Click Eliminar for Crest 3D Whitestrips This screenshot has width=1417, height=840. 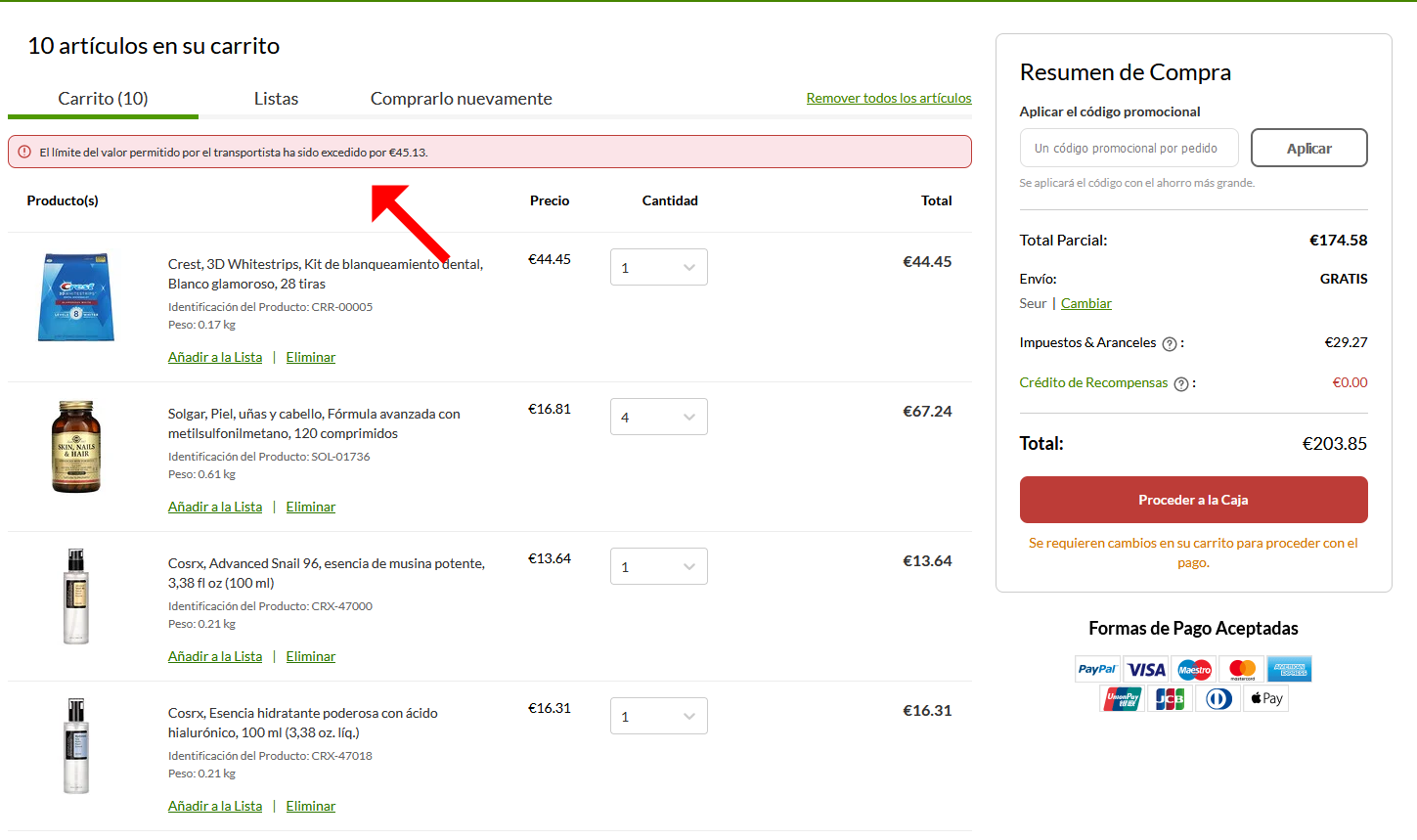click(311, 357)
